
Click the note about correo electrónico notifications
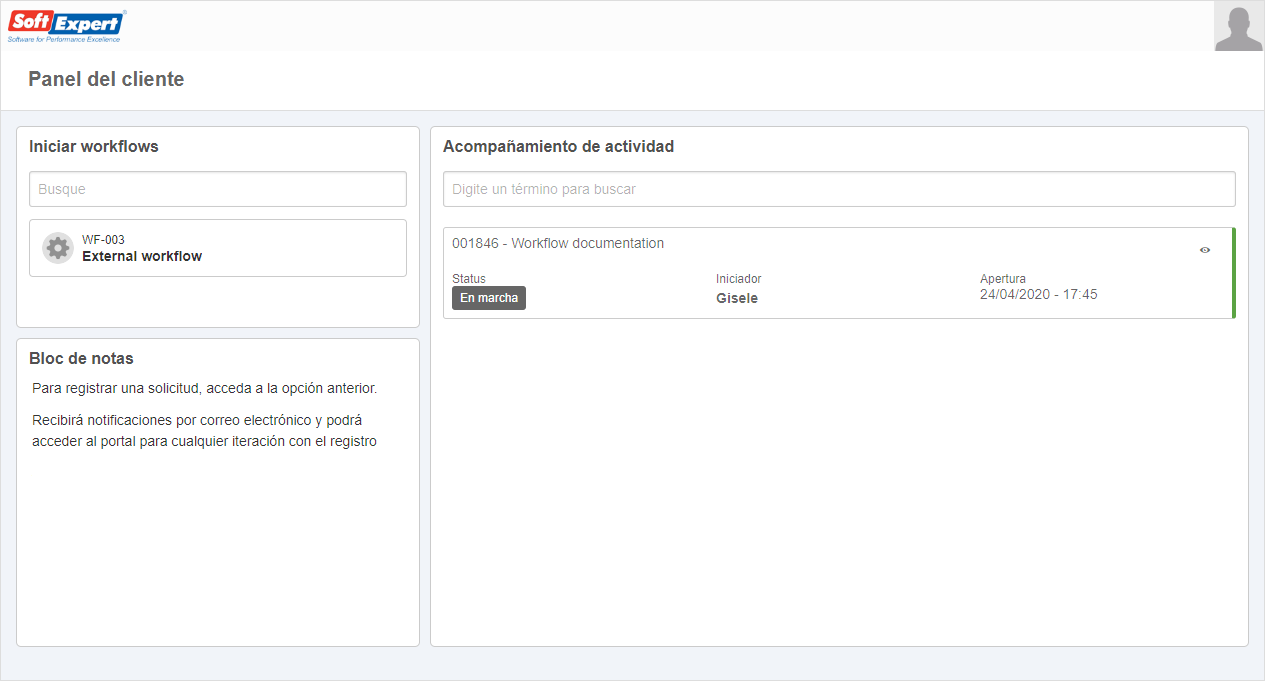pyautogui.click(x=204, y=430)
